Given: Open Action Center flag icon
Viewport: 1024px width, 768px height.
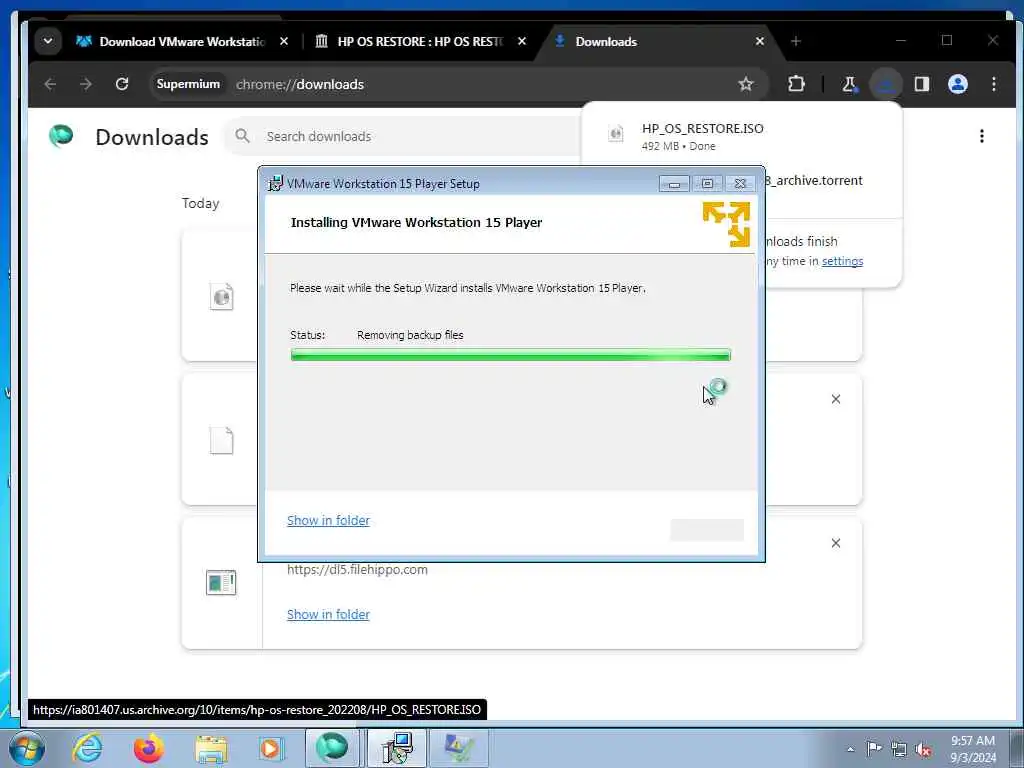Looking at the screenshot, I should (874, 748).
